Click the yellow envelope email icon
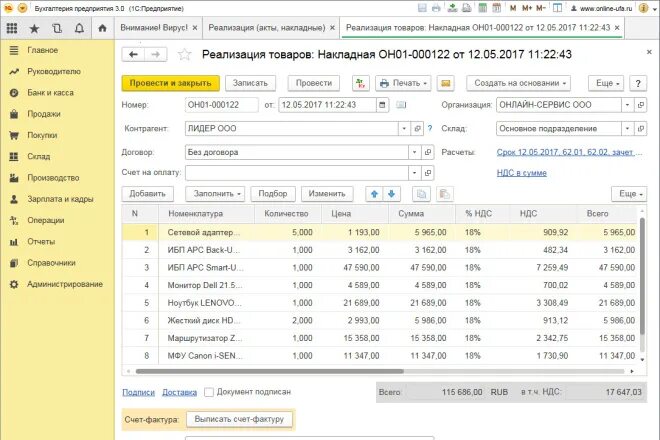The height and width of the screenshot is (440, 660). [x=446, y=83]
